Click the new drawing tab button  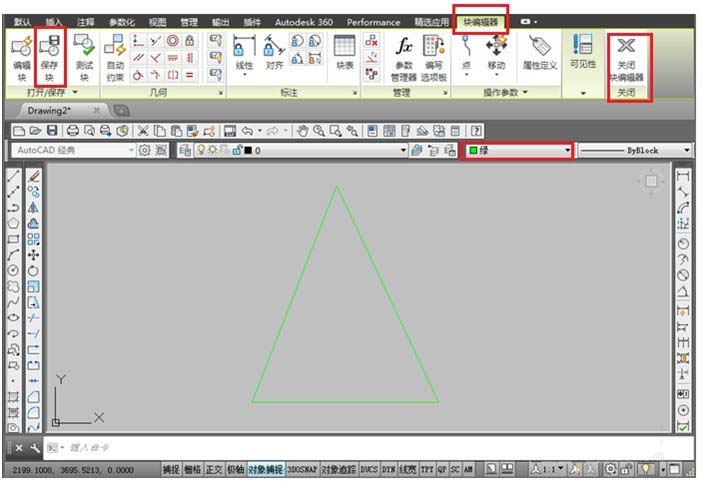coord(121,110)
